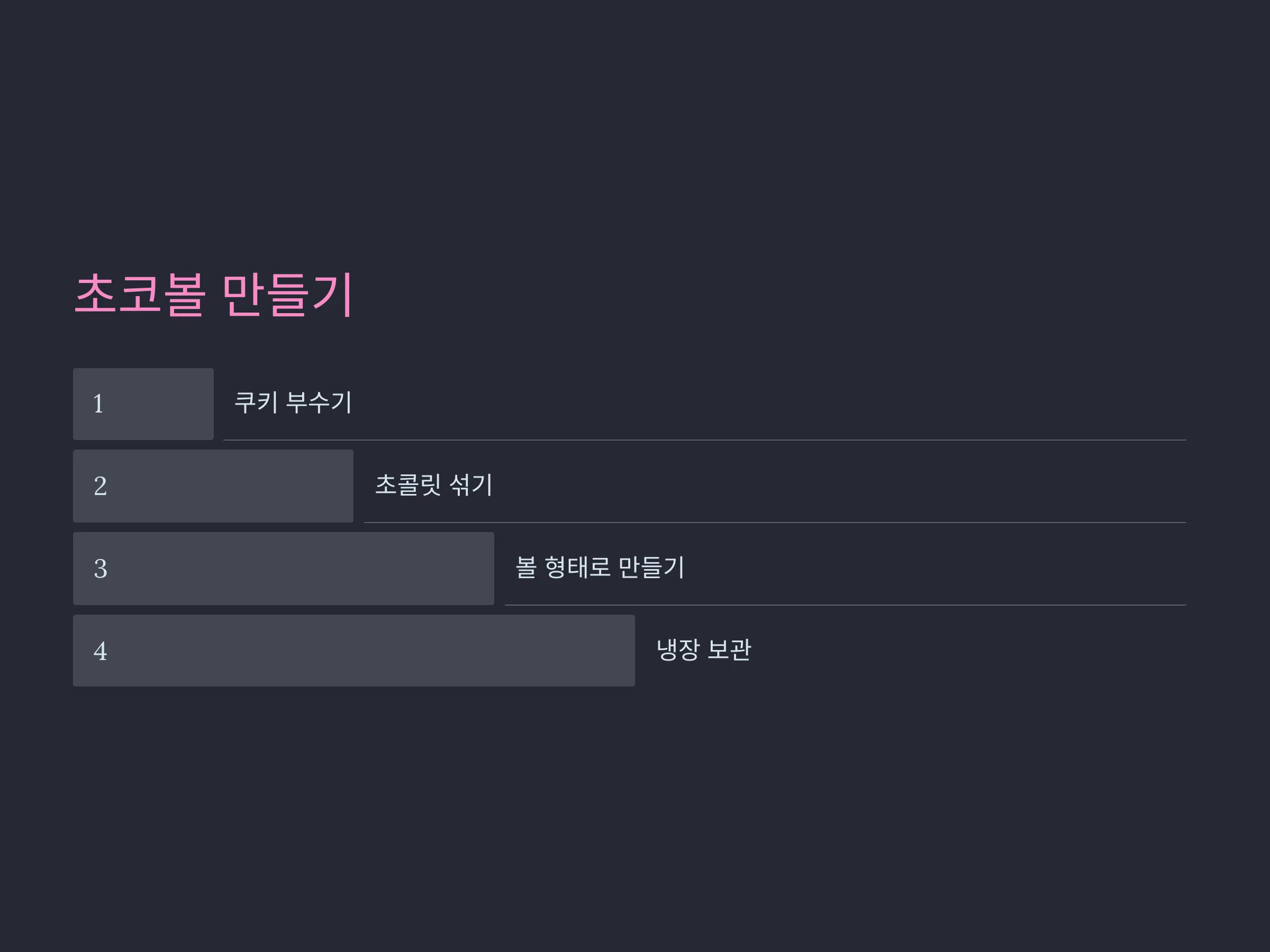Click the word 초콜릿 in step two

[x=408, y=484]
